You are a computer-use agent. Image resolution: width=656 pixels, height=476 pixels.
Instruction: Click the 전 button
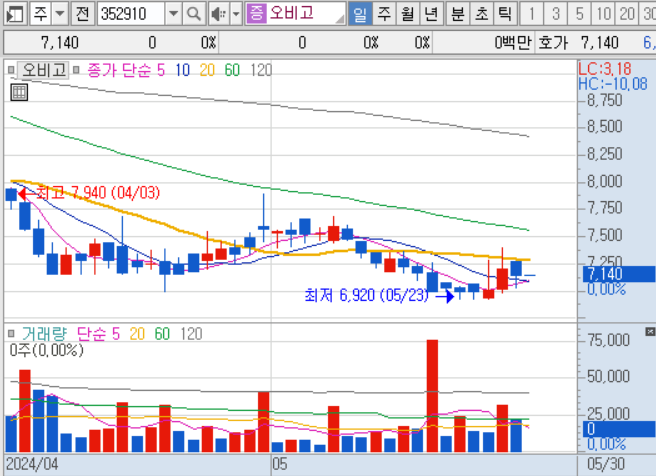point(82,14)
